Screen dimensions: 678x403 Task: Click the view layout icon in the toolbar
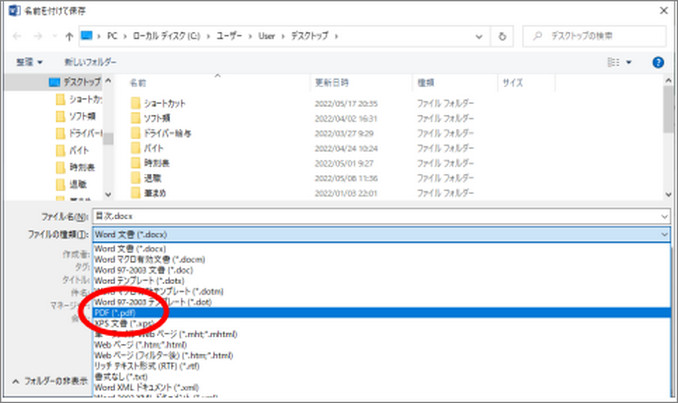(x=613, y=62)
